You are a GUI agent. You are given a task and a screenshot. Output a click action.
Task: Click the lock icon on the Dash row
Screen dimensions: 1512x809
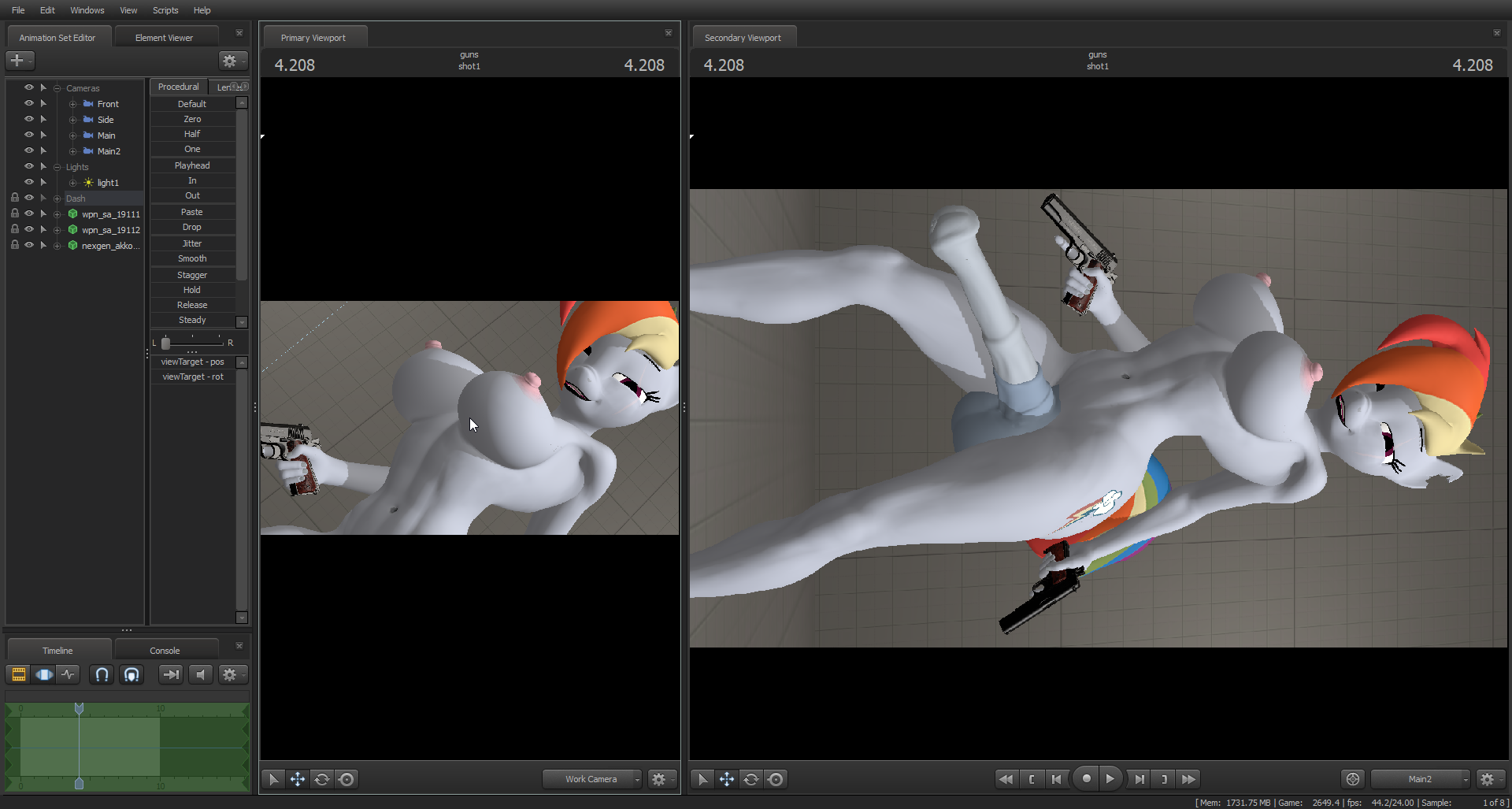[15, 198]
